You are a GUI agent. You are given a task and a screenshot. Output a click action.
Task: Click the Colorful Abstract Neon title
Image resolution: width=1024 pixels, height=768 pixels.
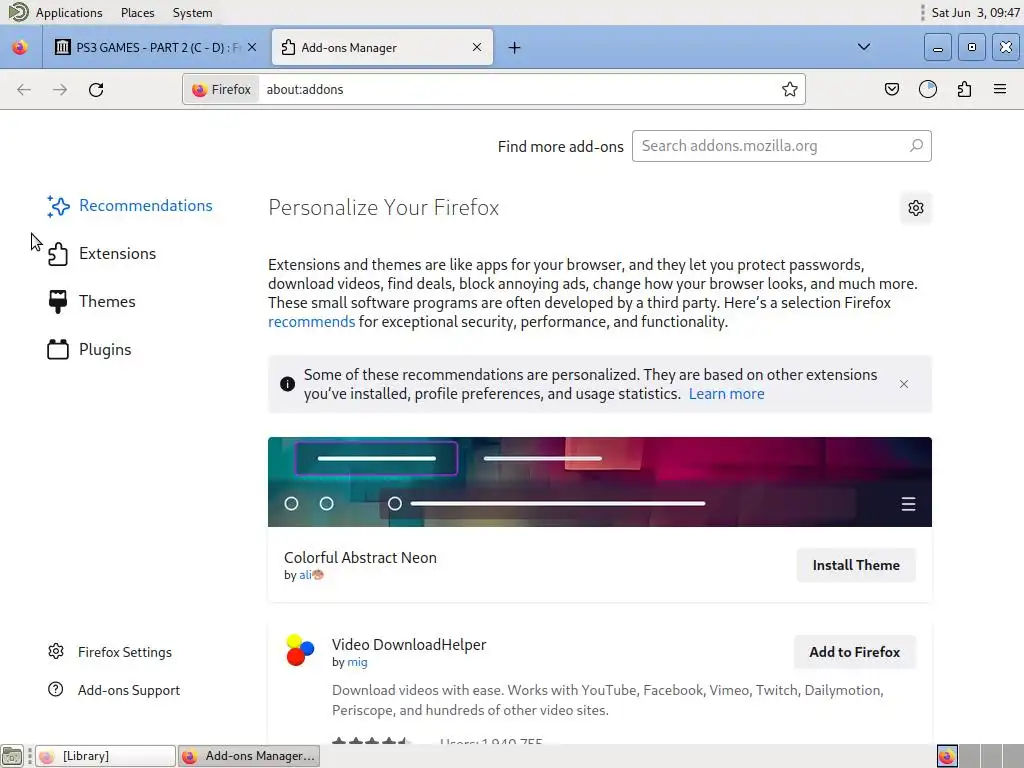pos(360,558)
